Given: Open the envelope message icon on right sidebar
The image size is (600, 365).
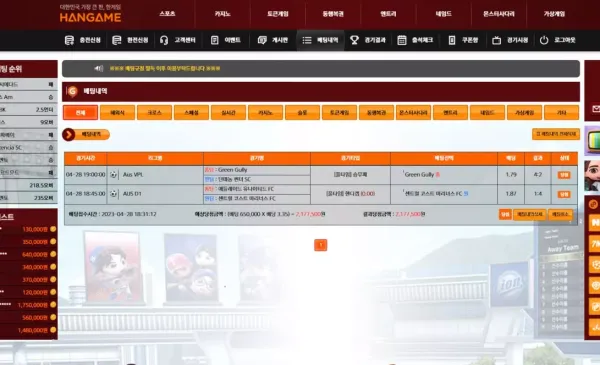Looking at the screenshot, I should click(596, 109).
